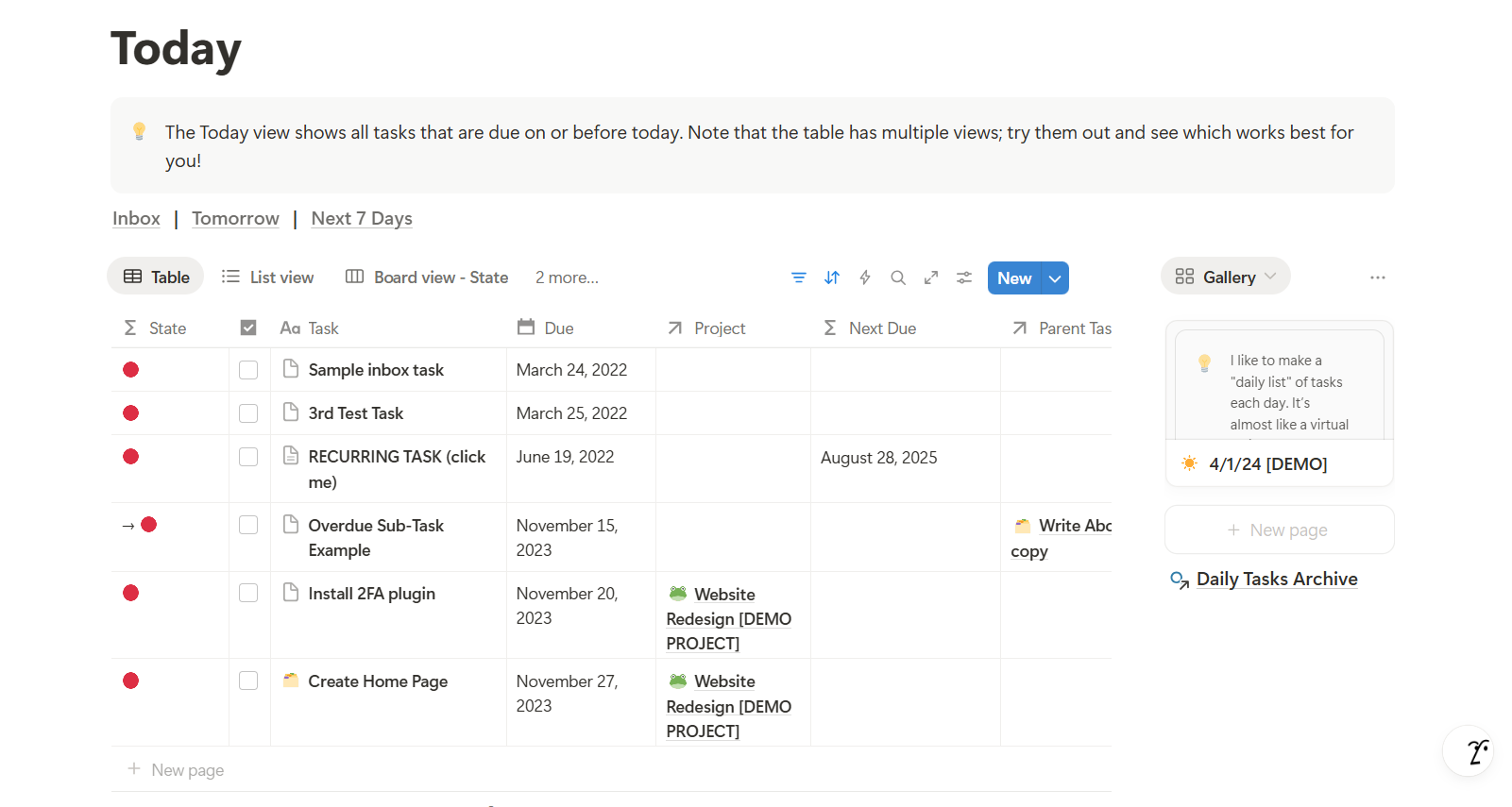
Task: Open the Daily Tasks Archive link
Action: pos(1276,580)
